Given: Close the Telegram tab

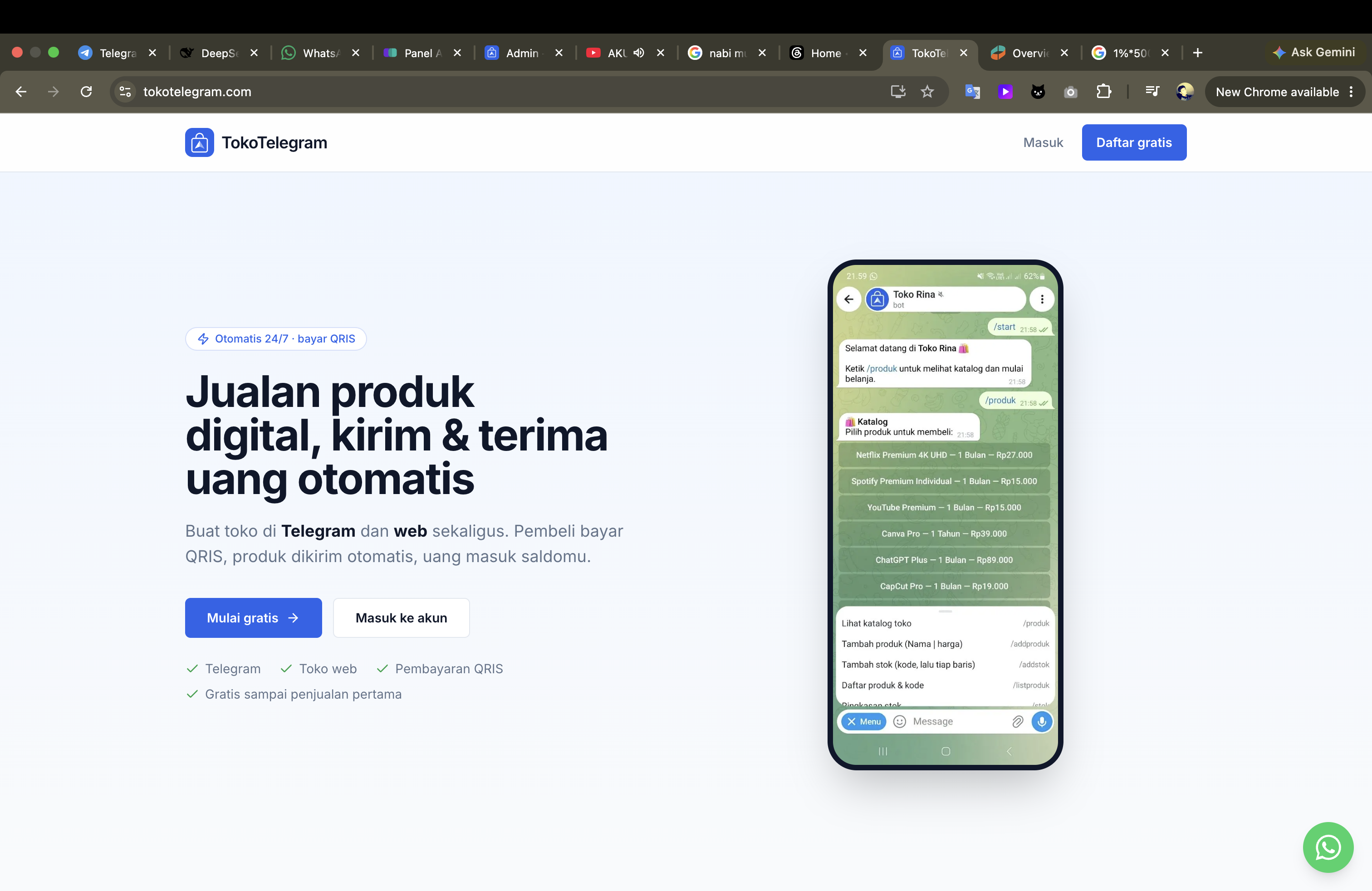Looking at the screenshot, I should (152, 53).
